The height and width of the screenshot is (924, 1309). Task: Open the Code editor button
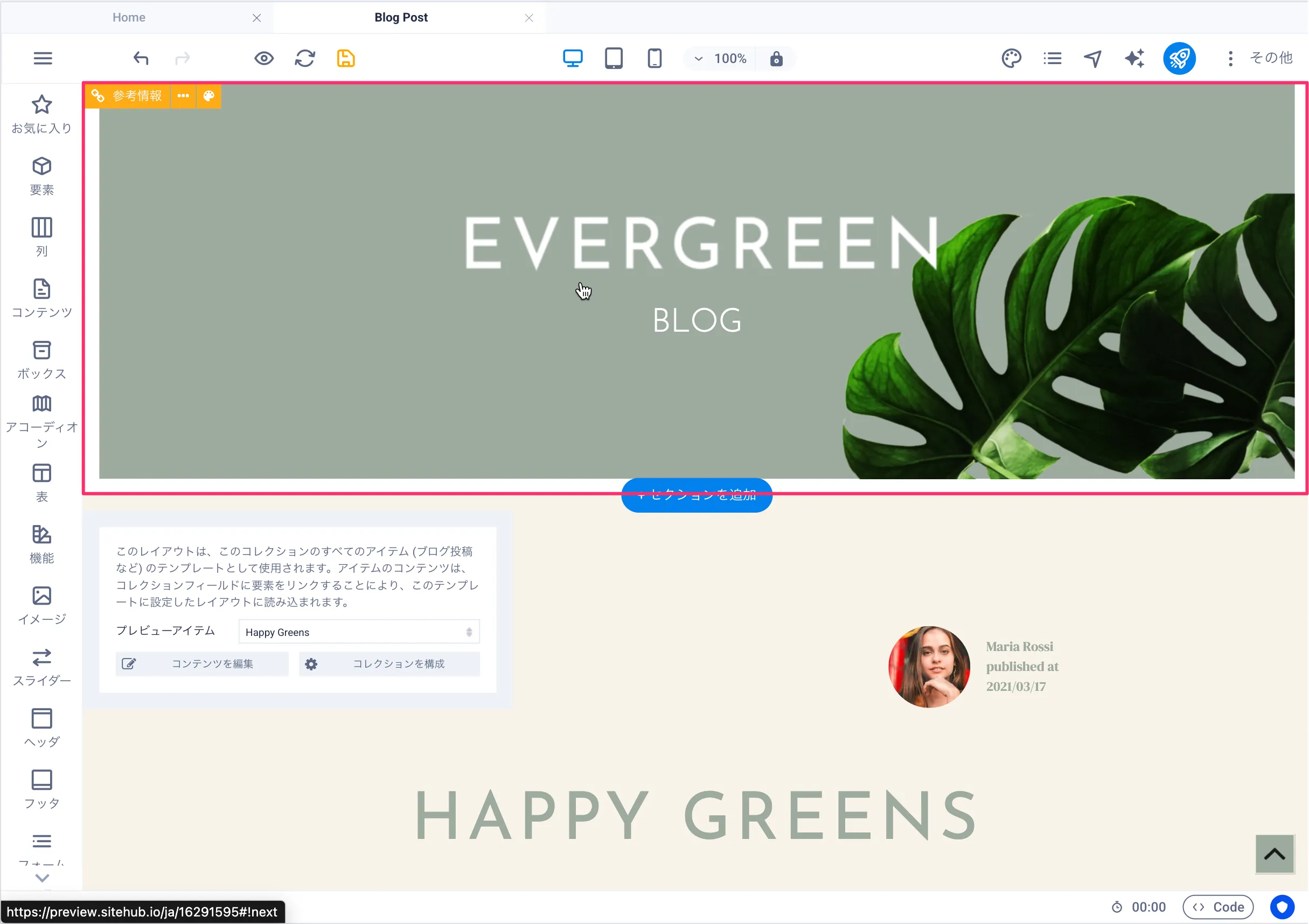click(x=1219, y=907)
